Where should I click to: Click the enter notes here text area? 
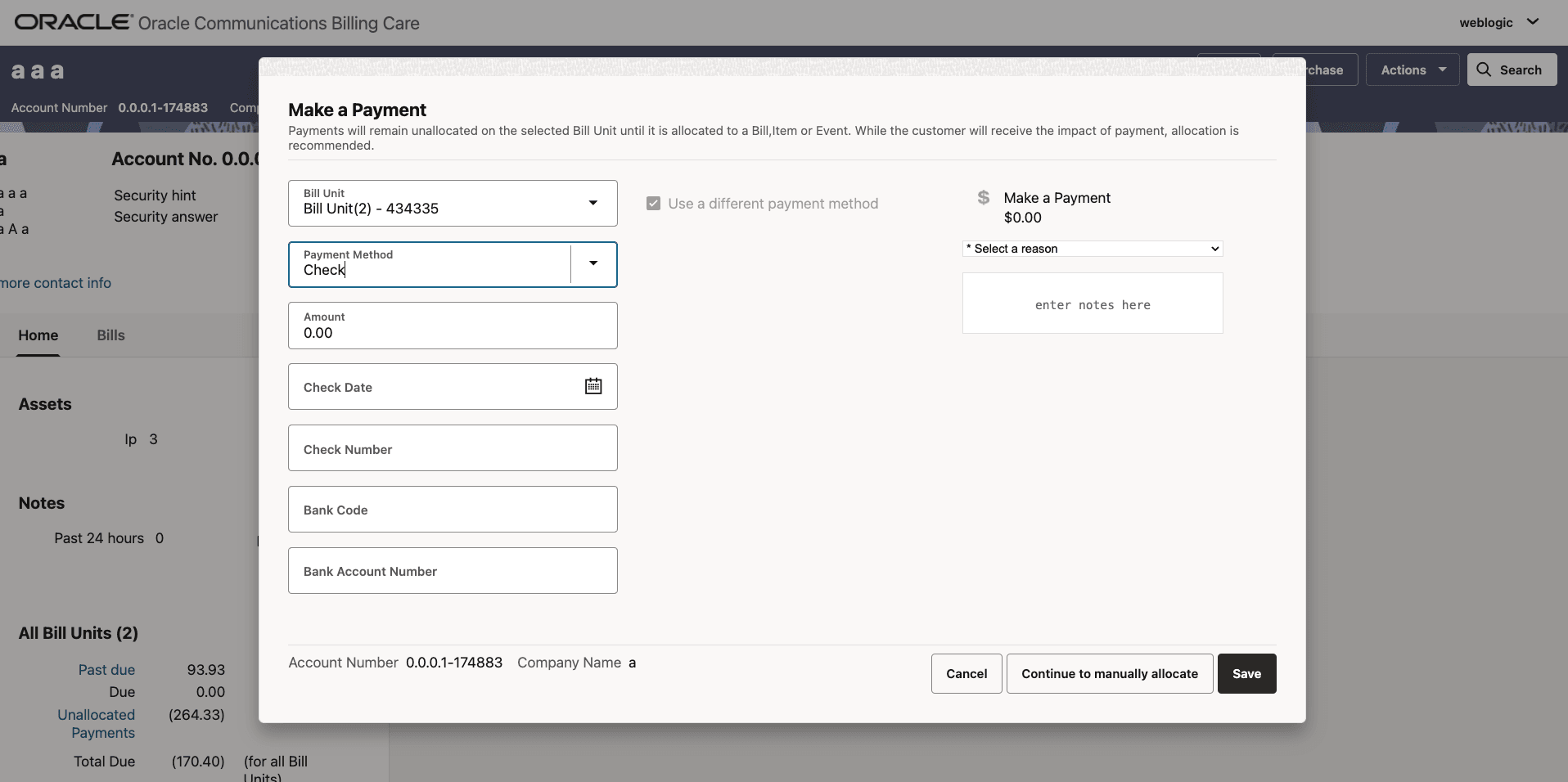pyautogui.click(x=1093, y=304)
